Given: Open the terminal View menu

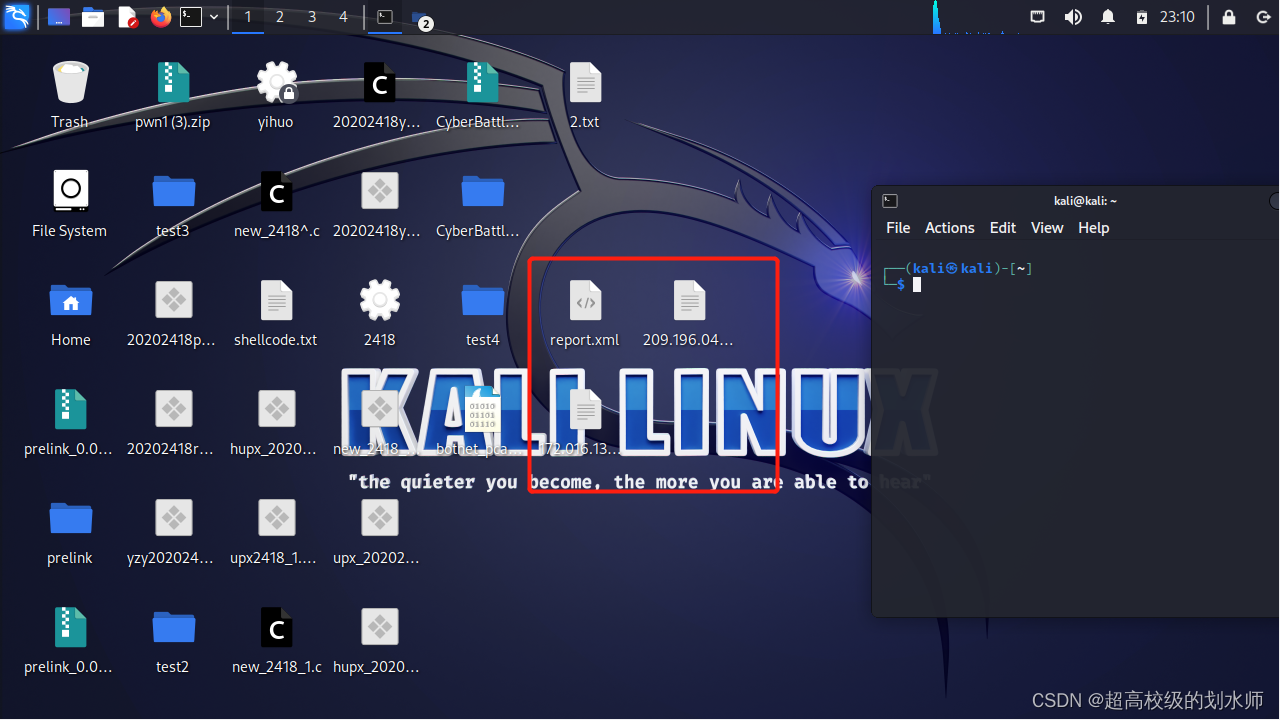Looking at the screenshot, I should (1047, 228).
